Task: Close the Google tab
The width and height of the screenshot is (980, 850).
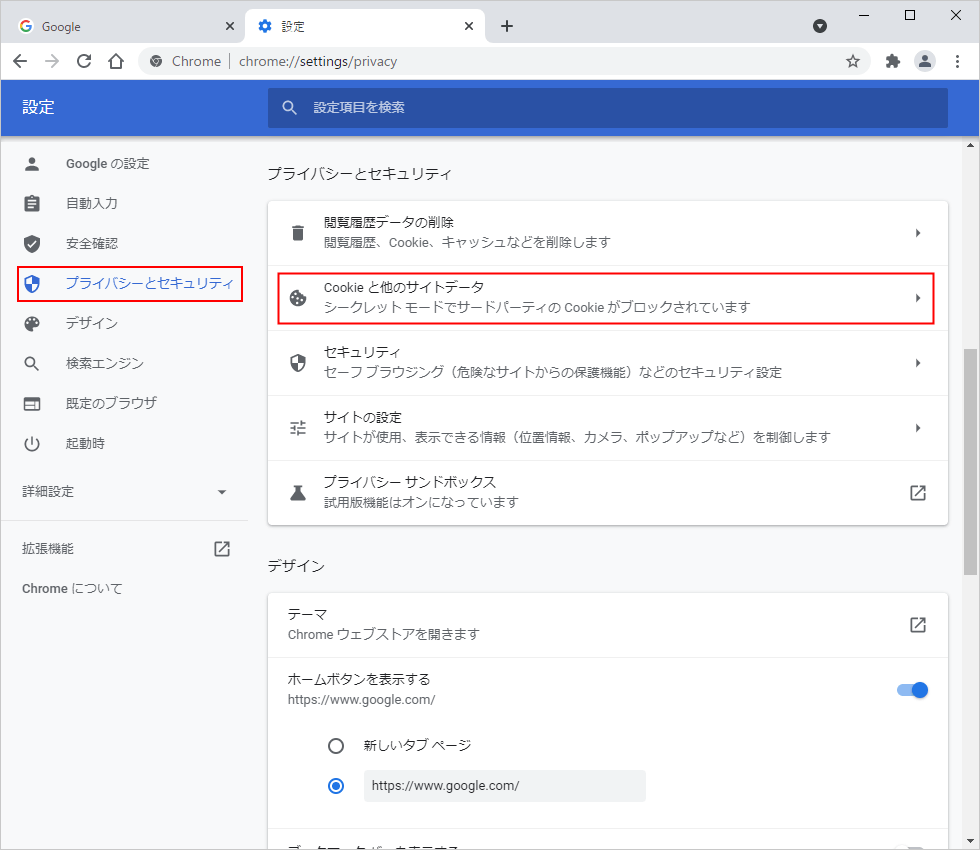Action: click(229, 26)
